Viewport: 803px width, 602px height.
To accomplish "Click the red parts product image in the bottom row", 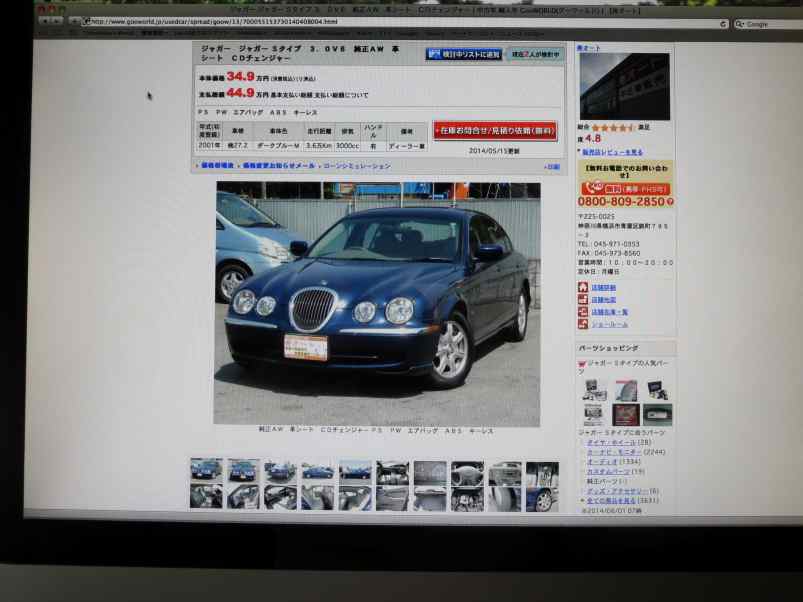I will pos(626,415).
